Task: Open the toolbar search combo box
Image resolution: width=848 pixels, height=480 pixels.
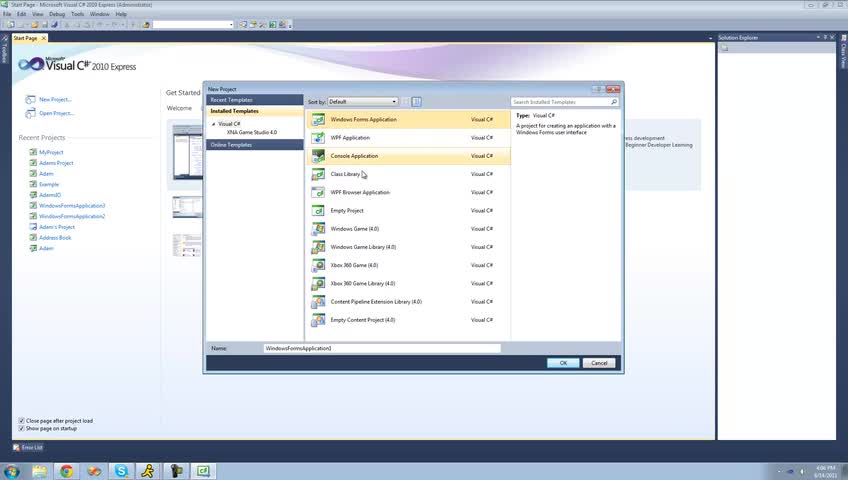Action: (193, 24)
